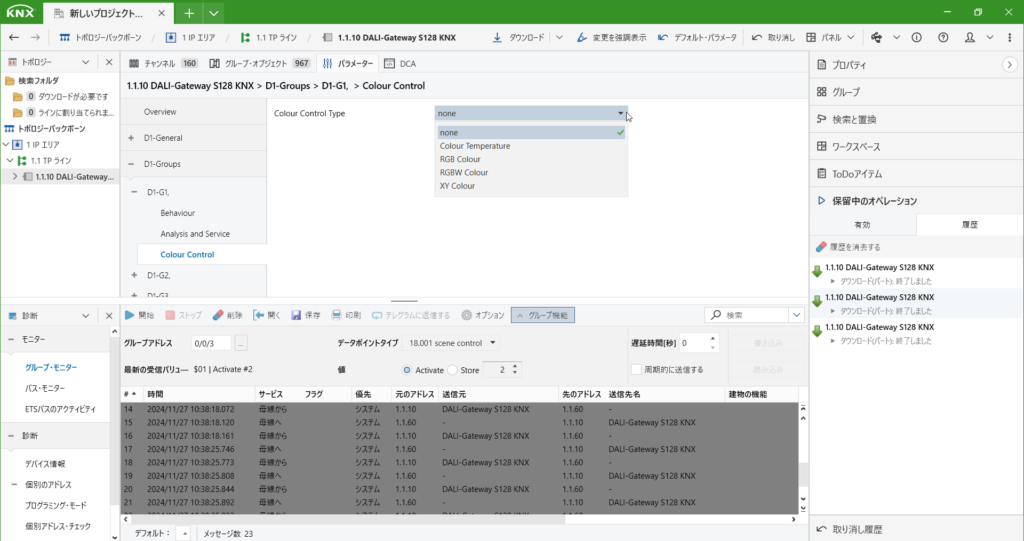Switch to the パラメーター tab

[348, 63]
